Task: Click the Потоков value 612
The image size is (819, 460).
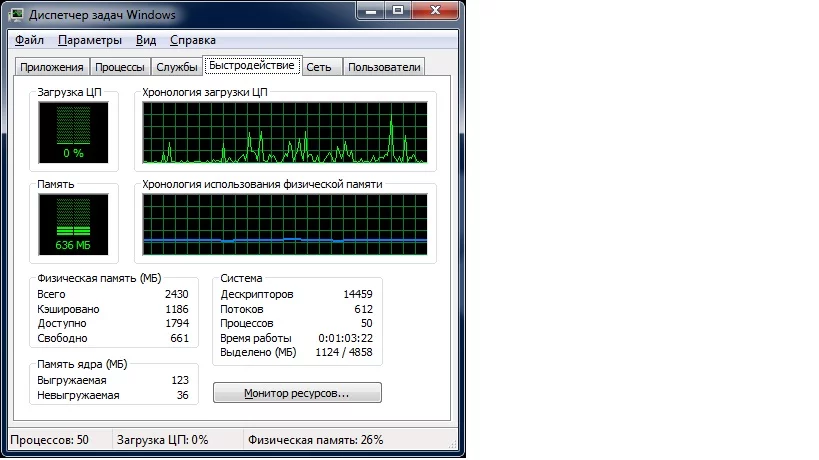Action: (364, 309)
